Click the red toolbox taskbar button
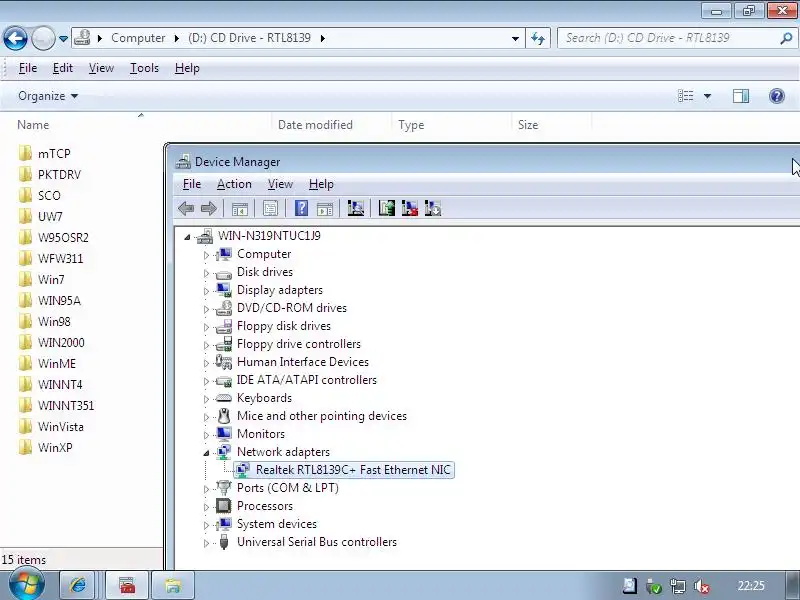This screenshot has width=800, height=600. pyautogui.click(x=128, y=585)
